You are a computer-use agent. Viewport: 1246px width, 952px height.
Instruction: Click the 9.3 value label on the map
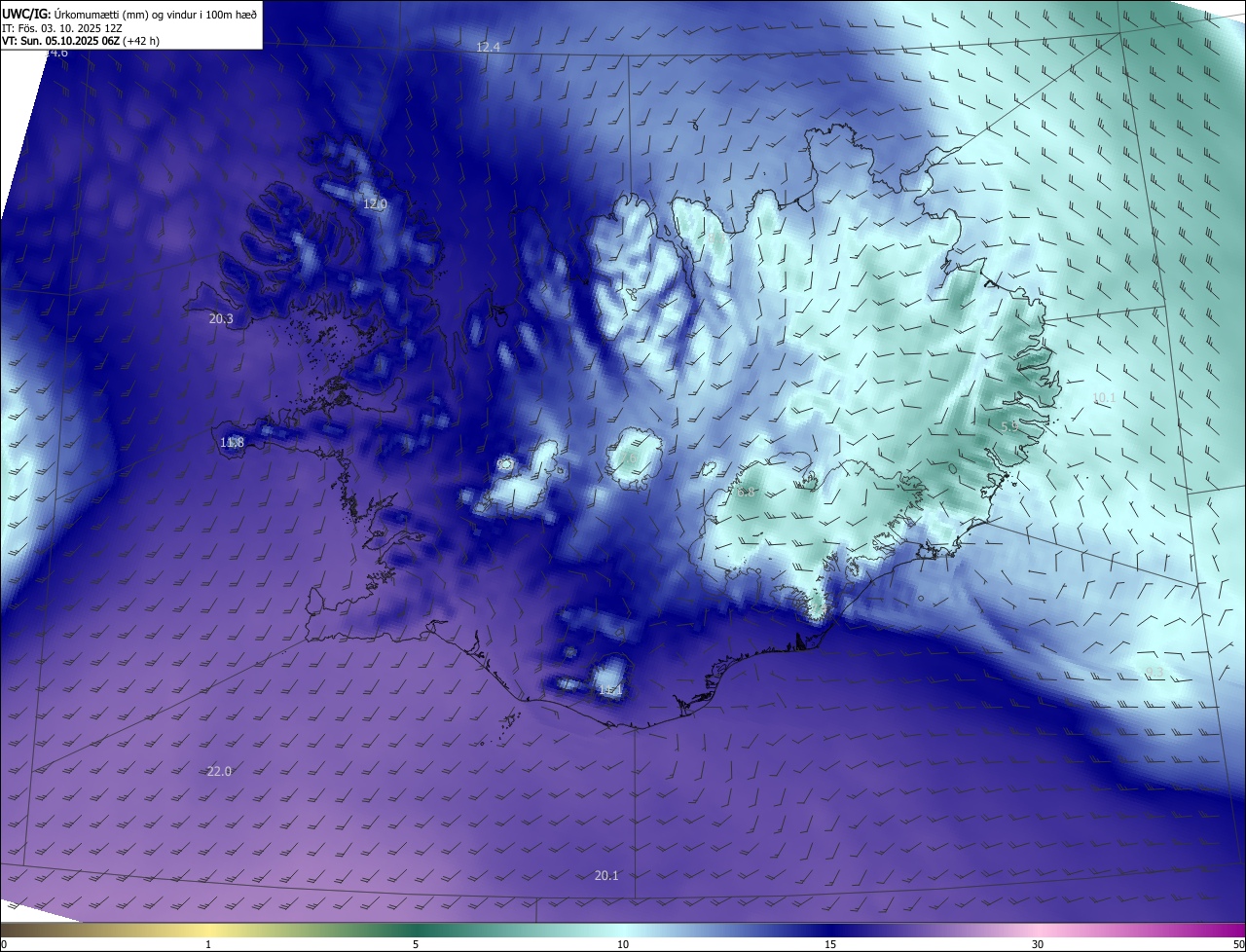1154,672
